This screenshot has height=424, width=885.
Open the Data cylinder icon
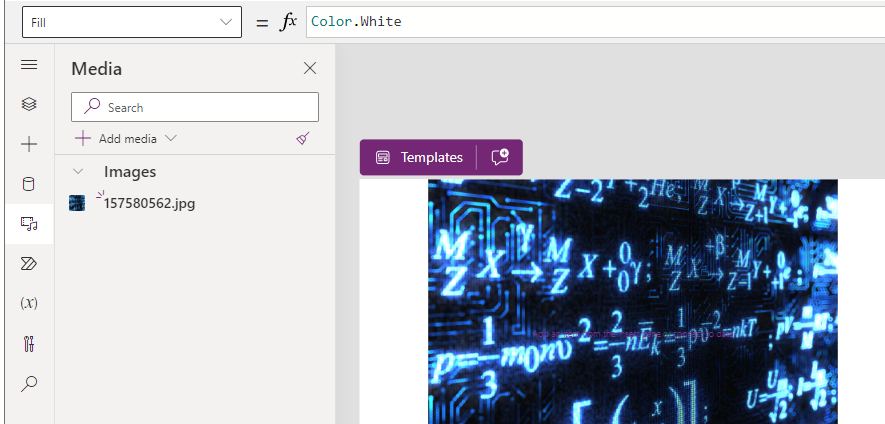[29, 184]
